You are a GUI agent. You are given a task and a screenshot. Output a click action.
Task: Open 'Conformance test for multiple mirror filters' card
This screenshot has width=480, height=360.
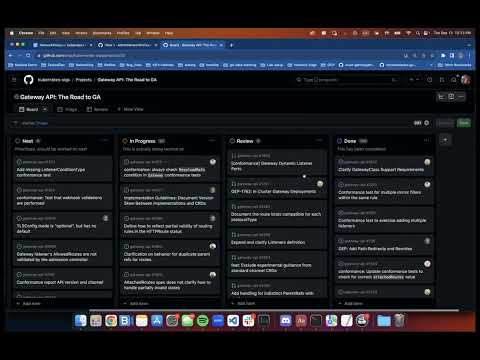click(x=384, y=191)
